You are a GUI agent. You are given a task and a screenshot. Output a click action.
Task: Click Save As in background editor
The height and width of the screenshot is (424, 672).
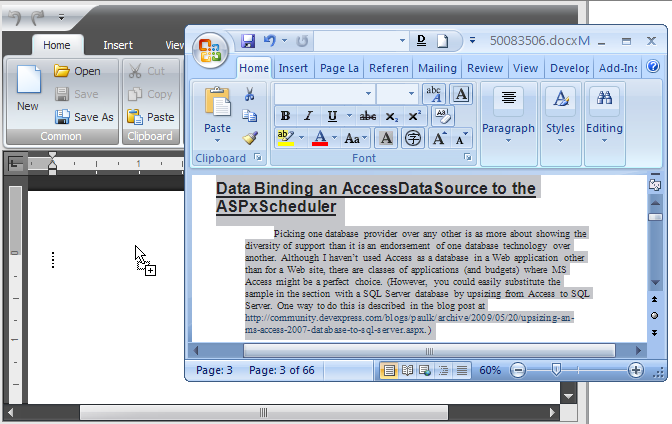pyautogui.click(x=84, y=117)
